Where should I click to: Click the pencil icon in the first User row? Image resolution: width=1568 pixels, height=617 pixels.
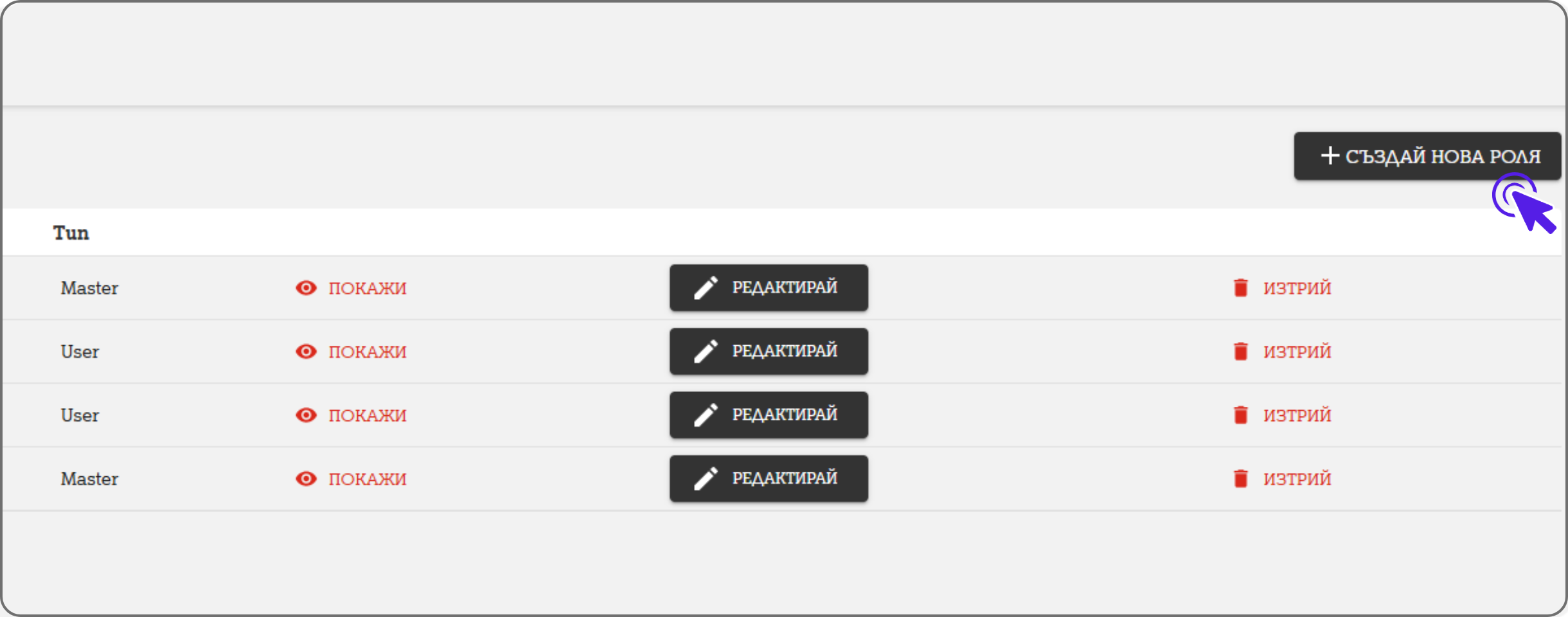[x=706, y=352]
